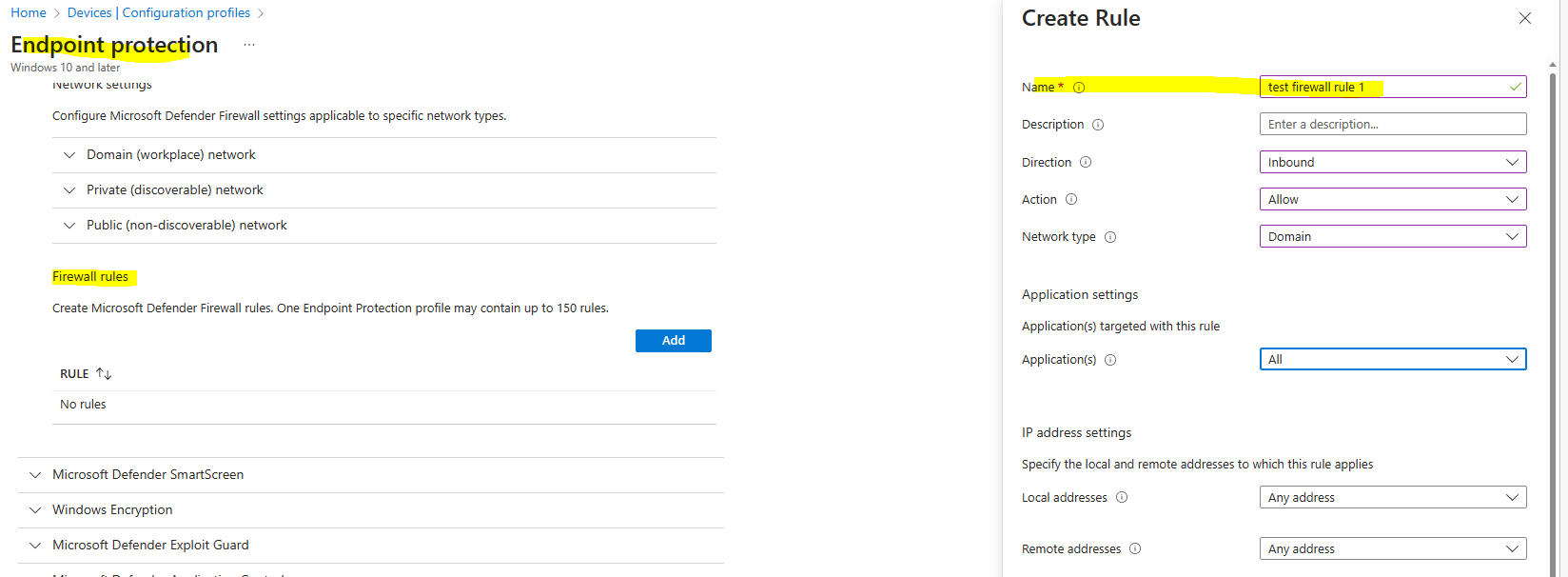Viewport: 1568px width, 577px height.
Task: Open Configuration profiles breadcrumb link
Action: tap(186, 12)
